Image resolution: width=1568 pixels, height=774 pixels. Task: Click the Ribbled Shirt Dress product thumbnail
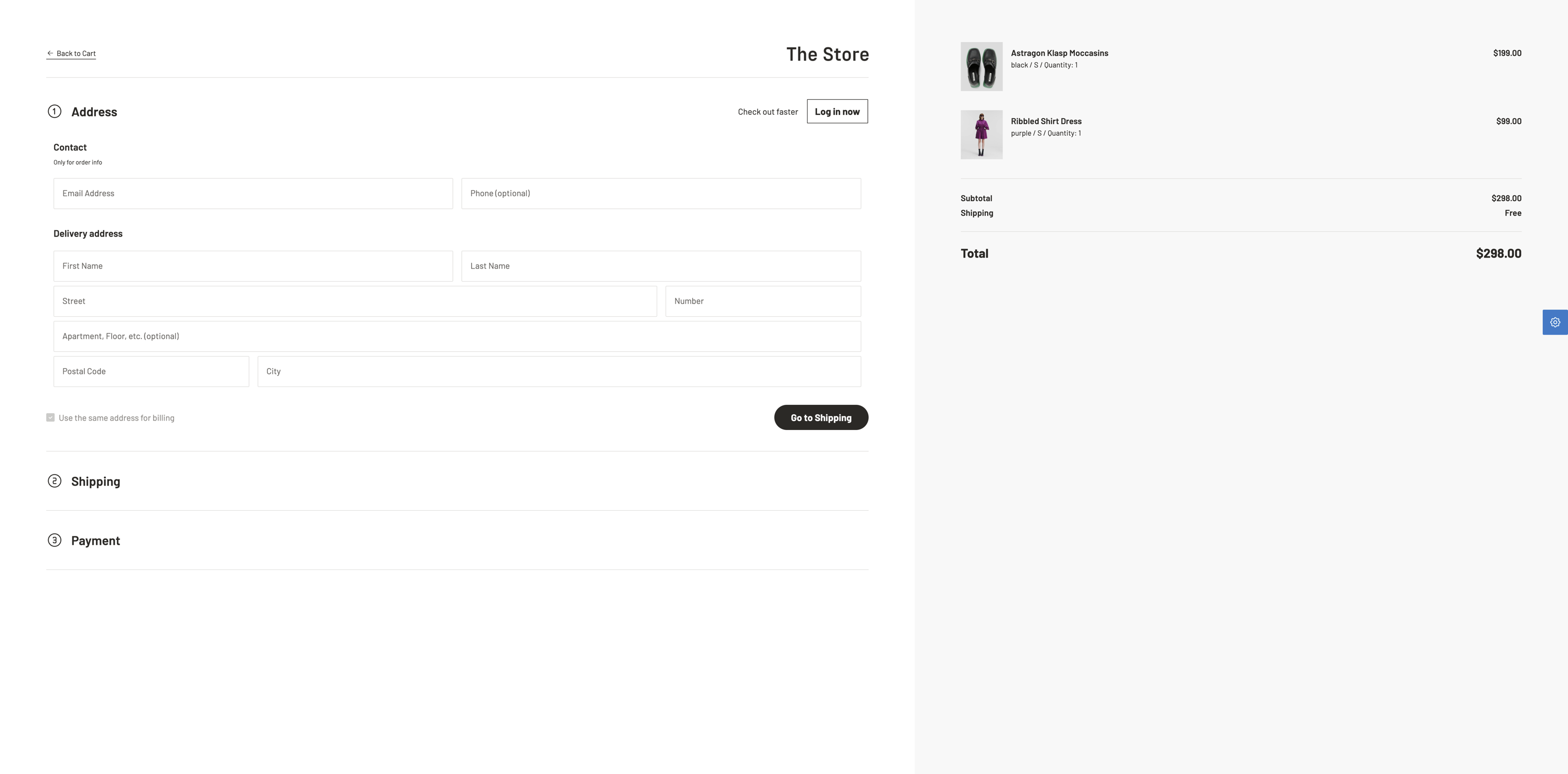click(982, 134)
